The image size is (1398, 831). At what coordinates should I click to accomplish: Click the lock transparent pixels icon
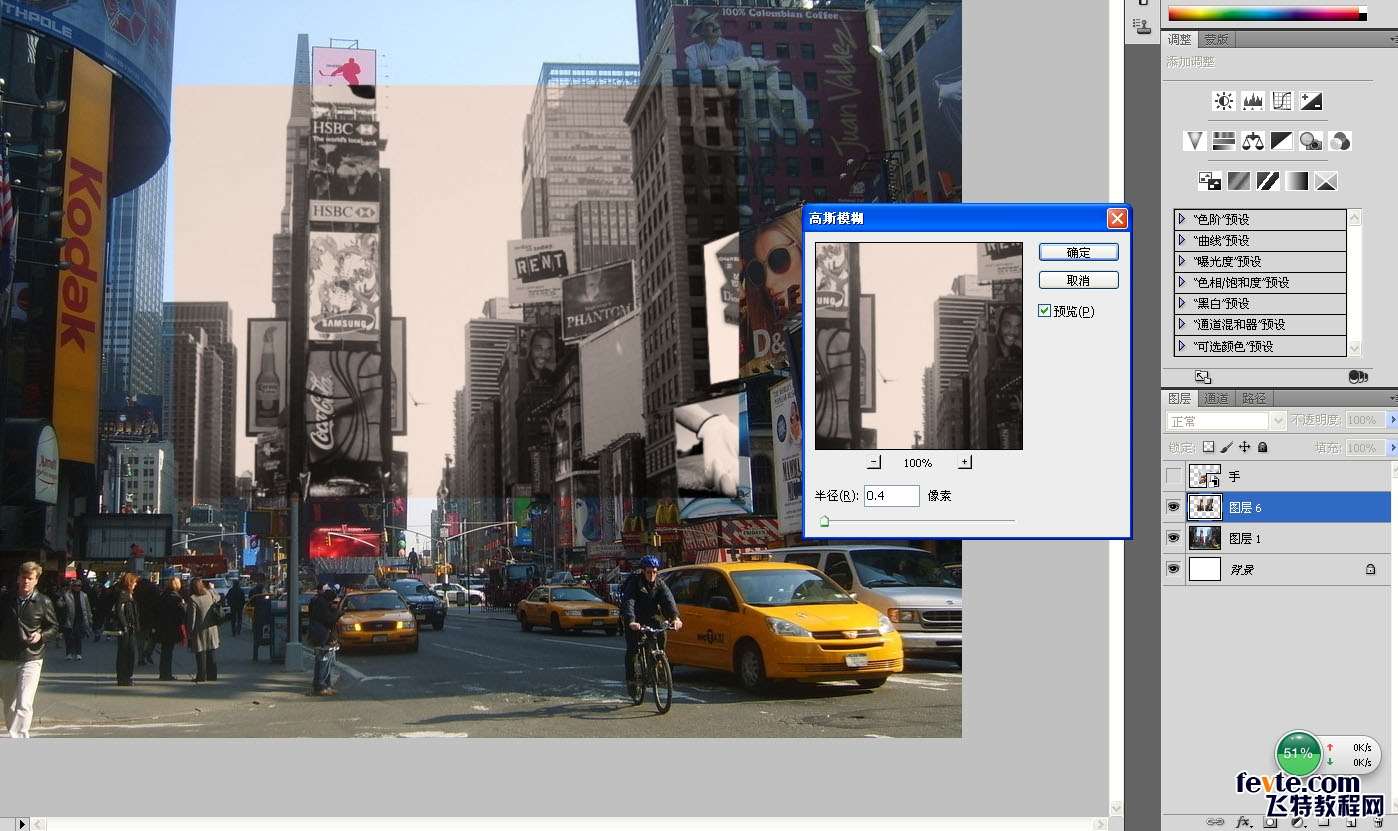1208,447
